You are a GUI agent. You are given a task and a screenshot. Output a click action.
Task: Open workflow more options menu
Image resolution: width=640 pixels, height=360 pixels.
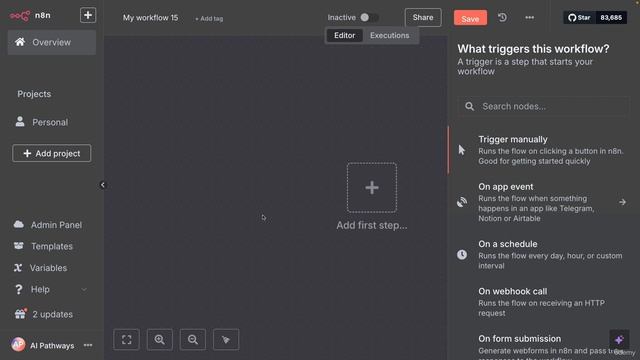coord(529,18)
